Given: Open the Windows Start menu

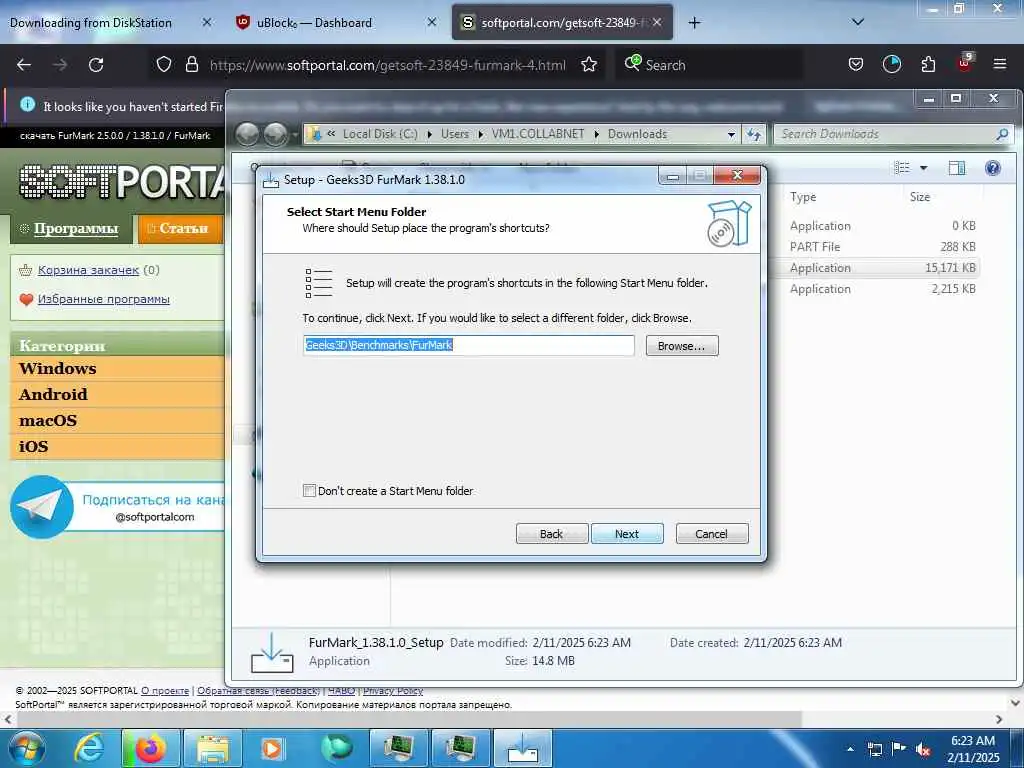Looking at the screenshot, I should (27, 748).
